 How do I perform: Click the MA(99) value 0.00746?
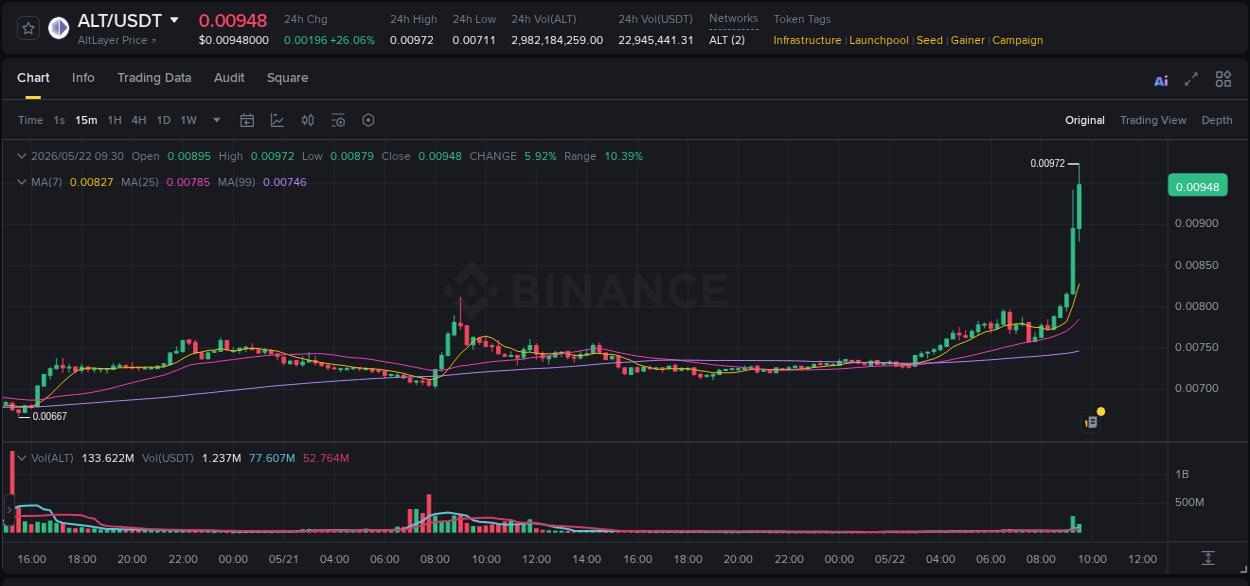(284, 182)
